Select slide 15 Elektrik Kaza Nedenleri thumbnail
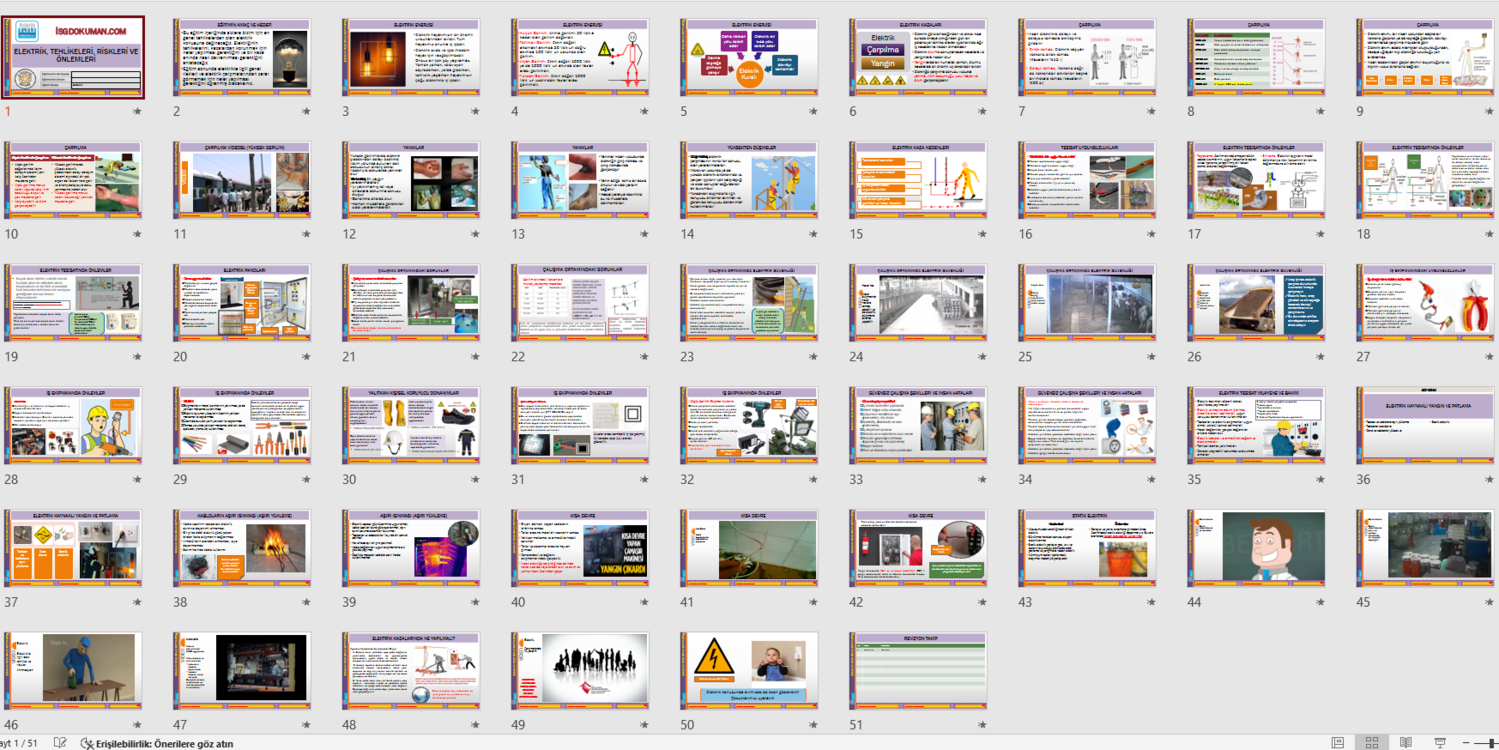The width and height of the screenshot is (1499, 750). [918, 180]
